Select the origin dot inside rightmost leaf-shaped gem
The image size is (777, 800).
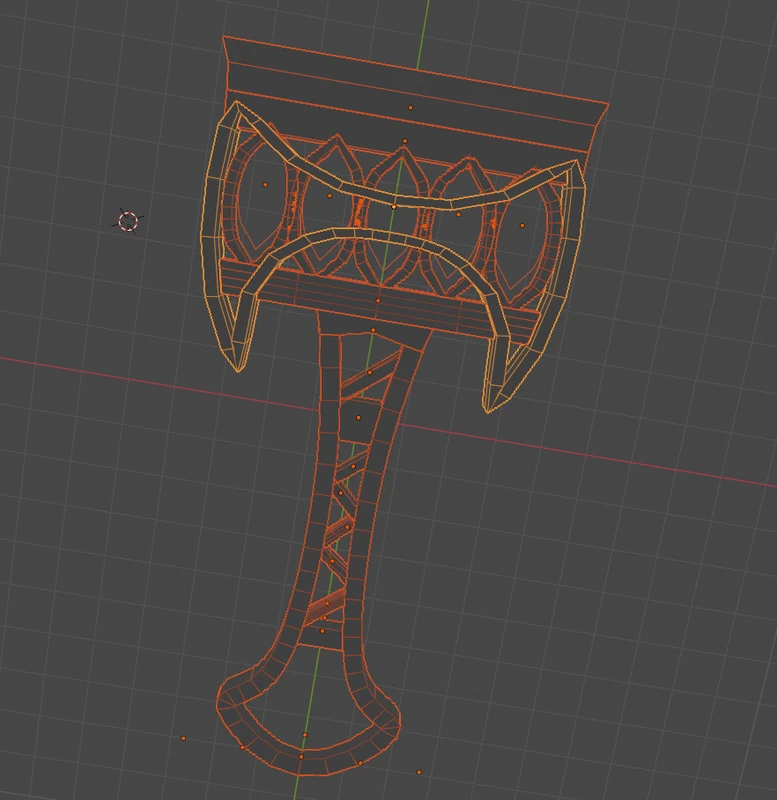coord(522,226)
